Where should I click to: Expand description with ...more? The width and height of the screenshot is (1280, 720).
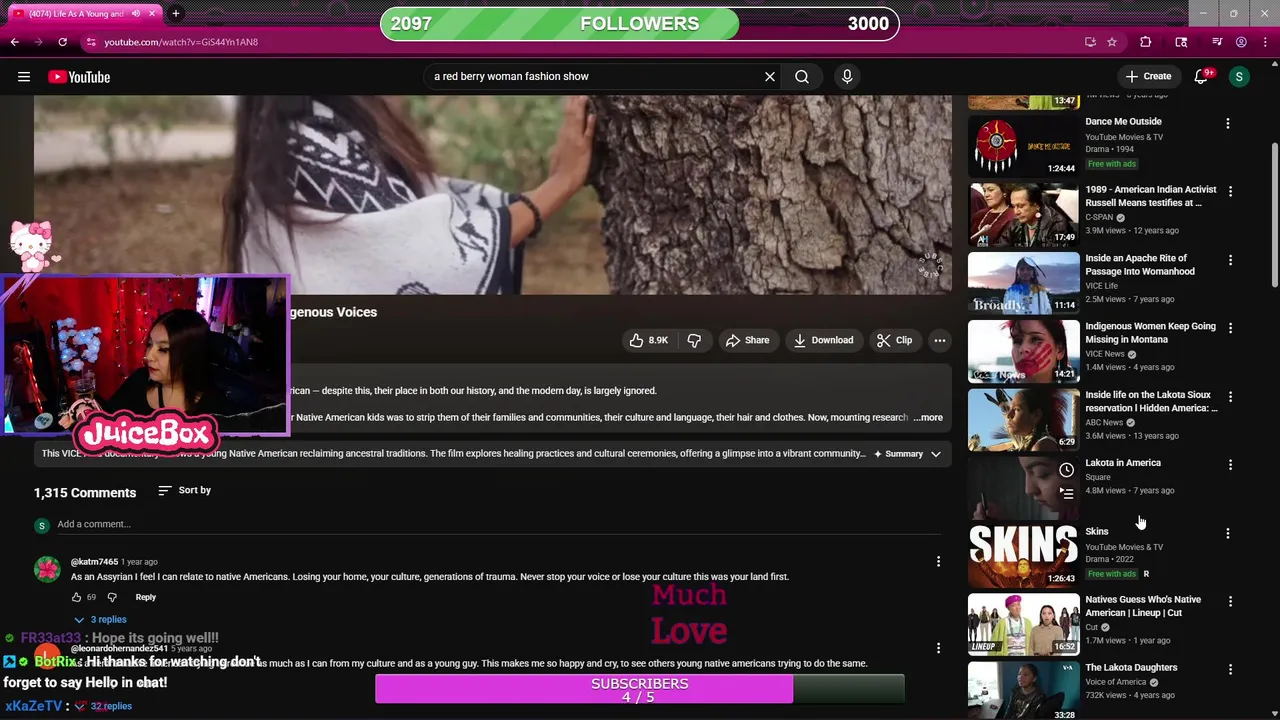tap(927, 417)
